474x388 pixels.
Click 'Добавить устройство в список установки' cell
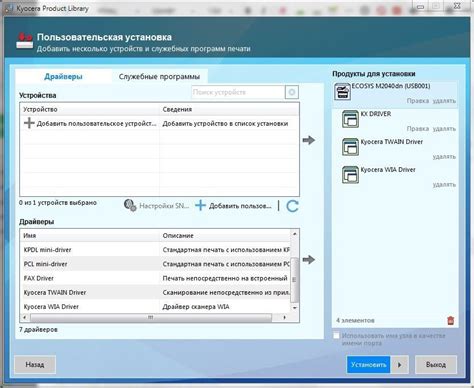click(x=225, y=124)
